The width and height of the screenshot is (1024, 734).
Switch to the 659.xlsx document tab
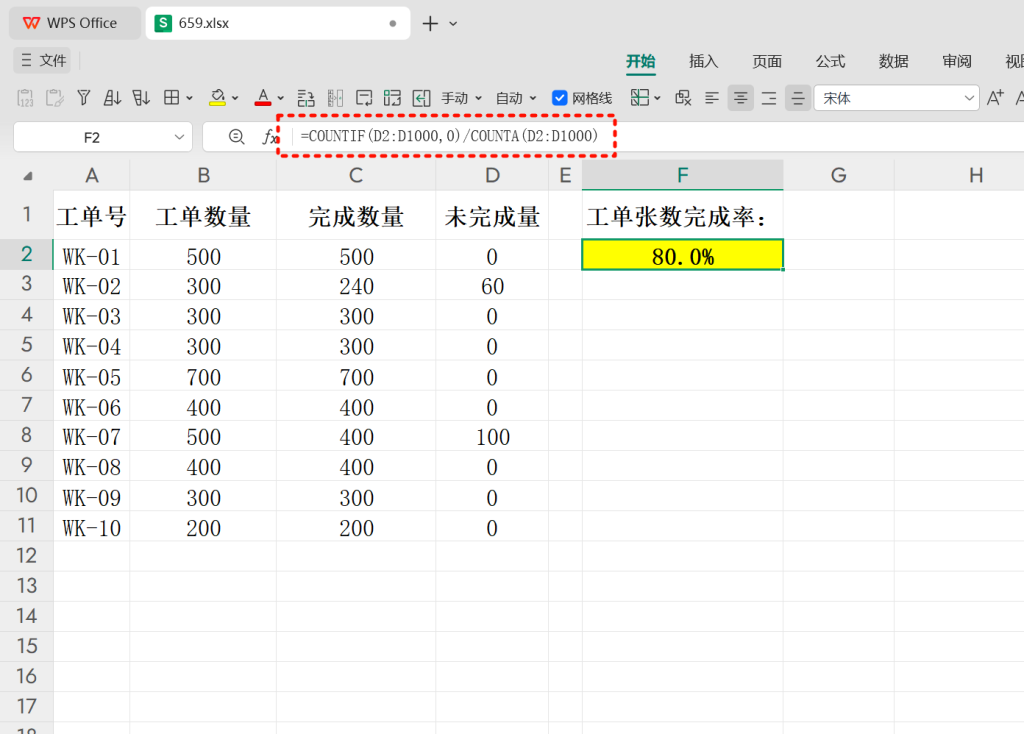click(278, 24)
